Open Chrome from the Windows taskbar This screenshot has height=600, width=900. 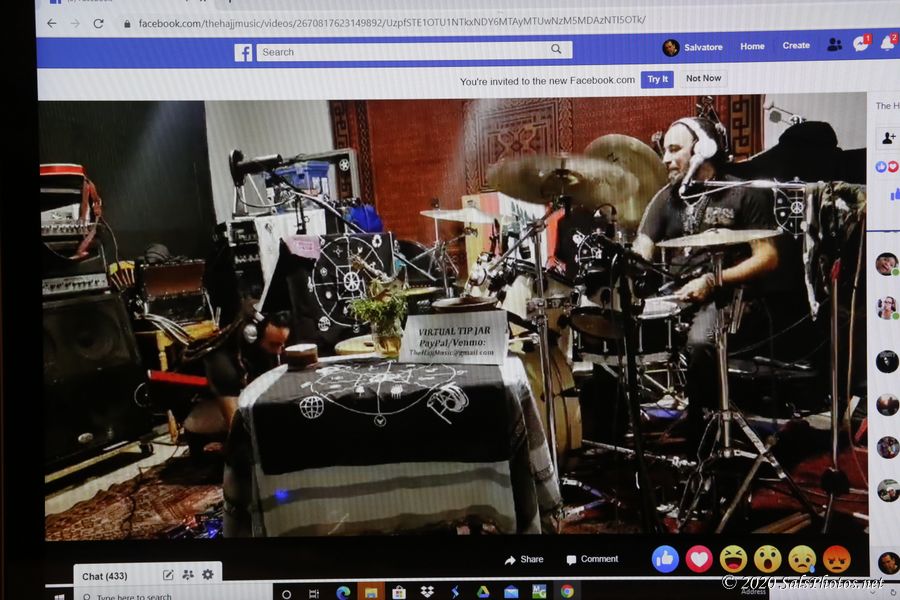567,591
